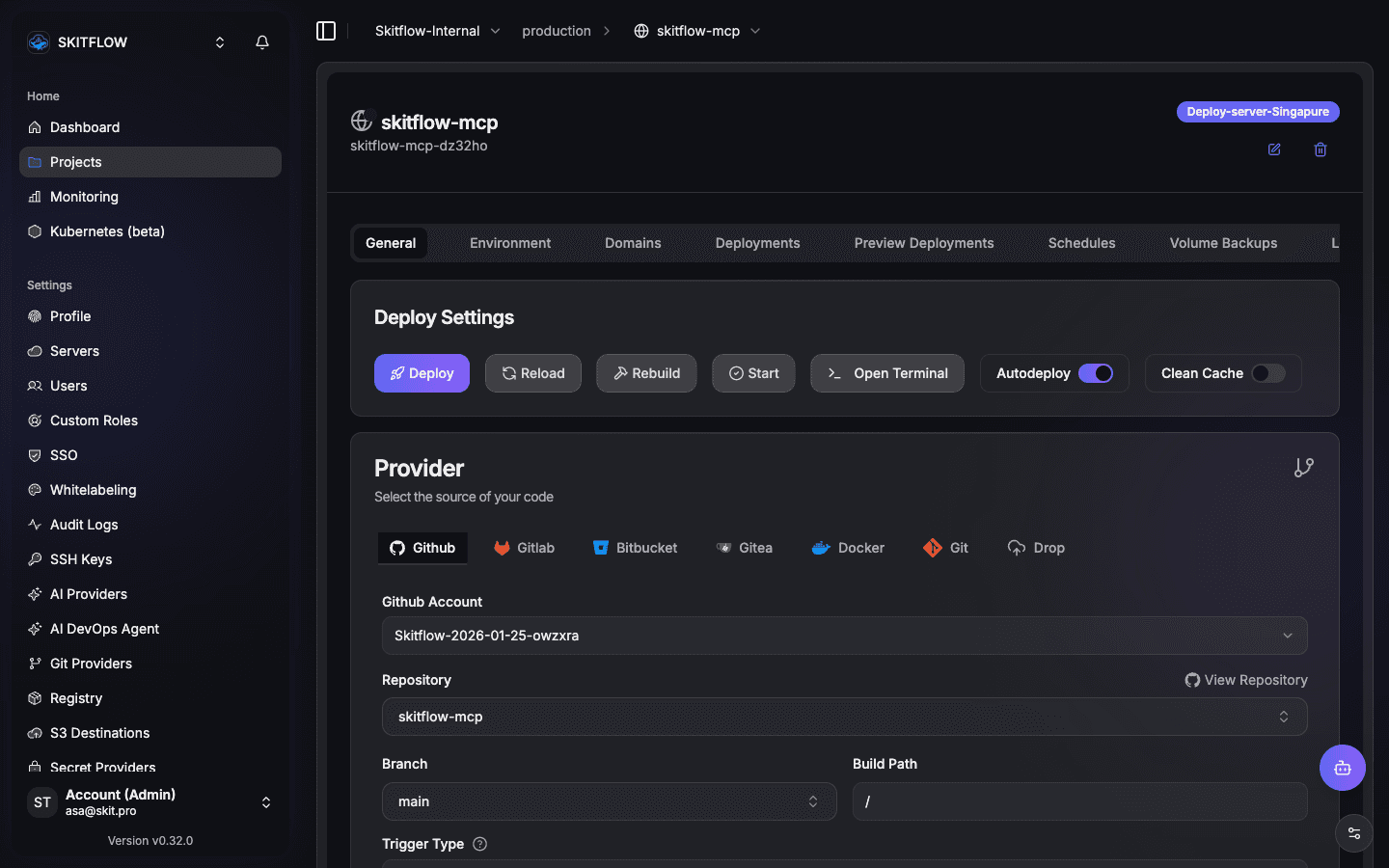Click the Start button
Screen dimensions: 1389x868
coord(753,373)
